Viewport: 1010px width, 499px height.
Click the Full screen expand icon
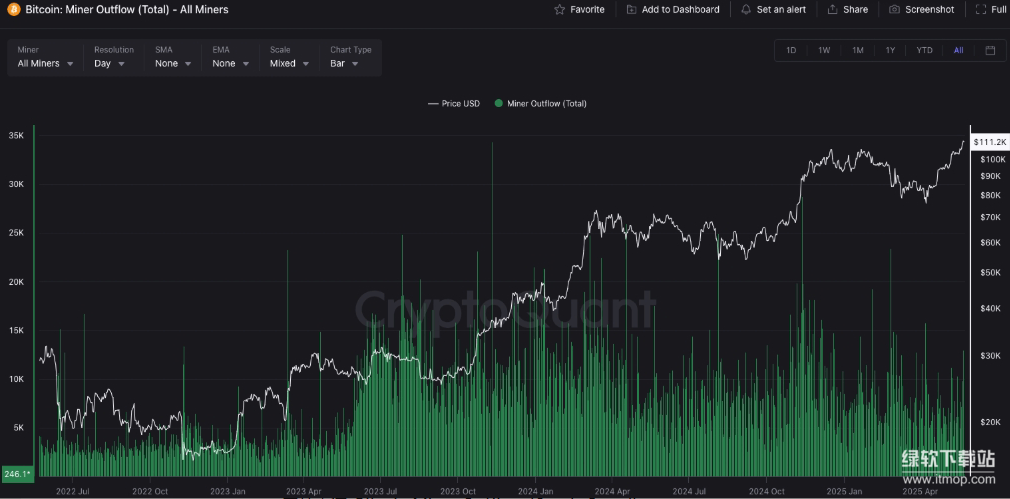pyautogui.click(x=980, y=10)
